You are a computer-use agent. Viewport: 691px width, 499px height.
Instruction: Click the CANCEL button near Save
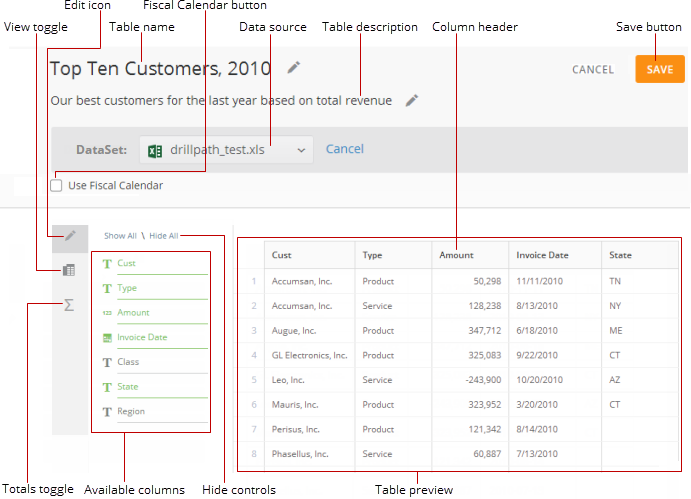[x=593, y=70]
